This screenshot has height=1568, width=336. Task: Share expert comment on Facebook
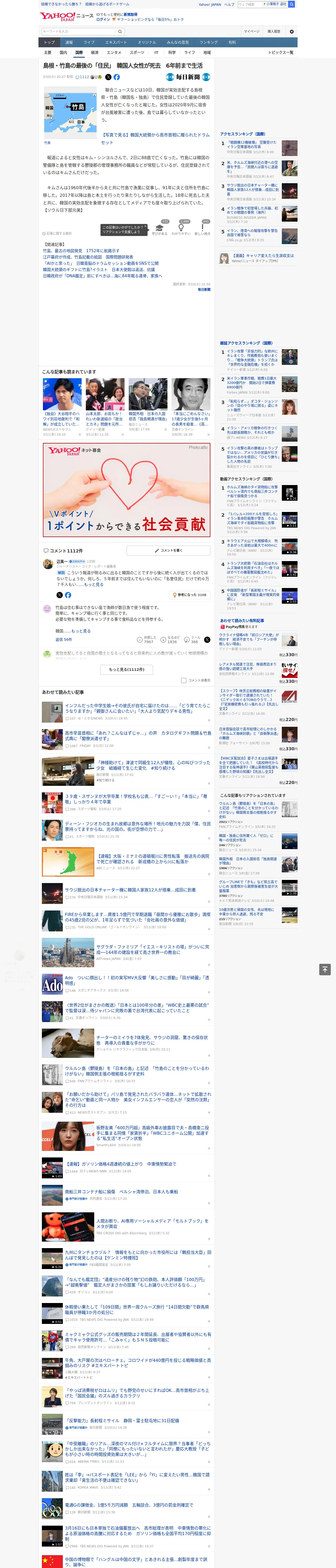coord(68,595)
